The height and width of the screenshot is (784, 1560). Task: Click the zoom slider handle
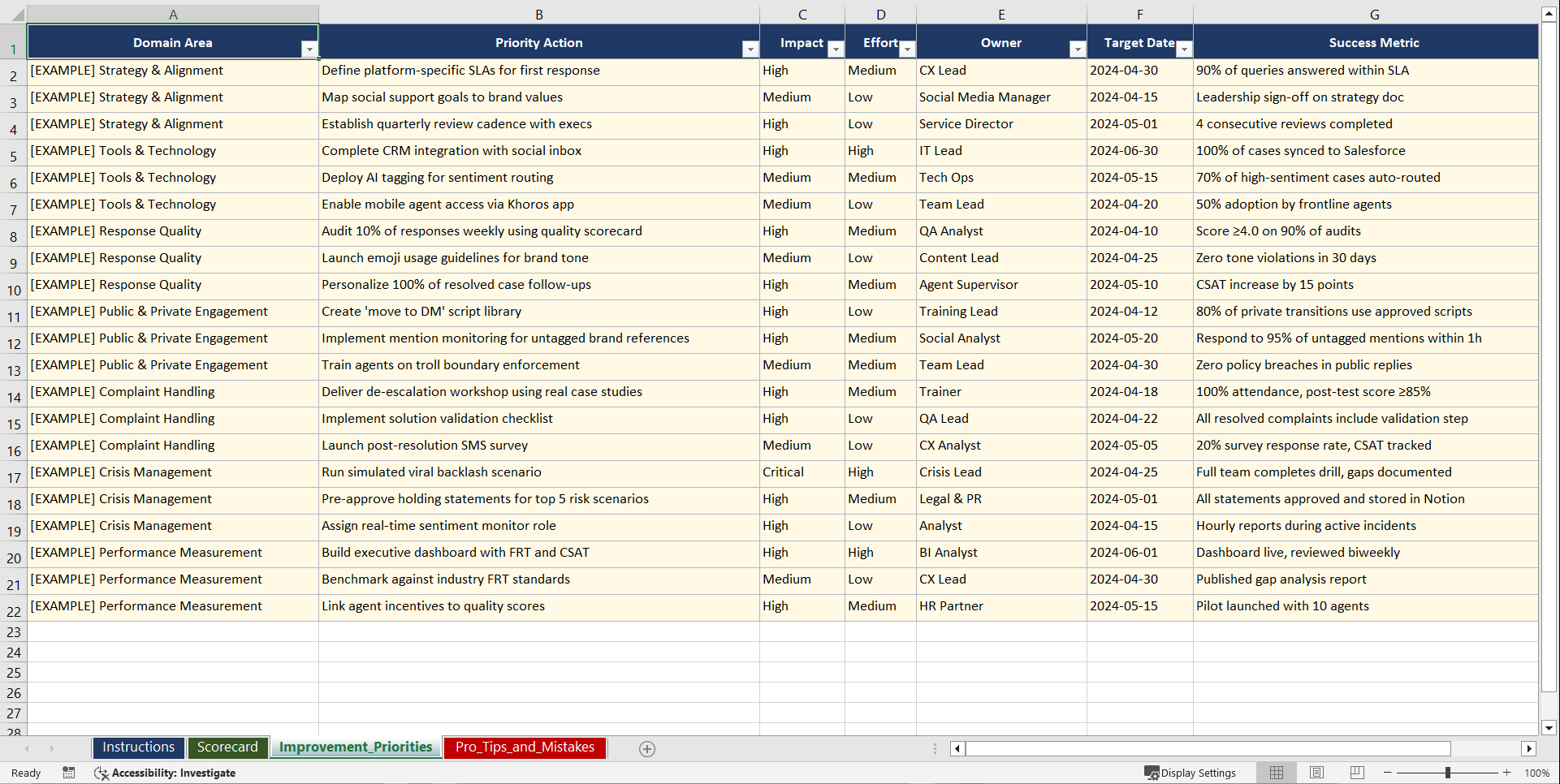[x=1447, y=773]
